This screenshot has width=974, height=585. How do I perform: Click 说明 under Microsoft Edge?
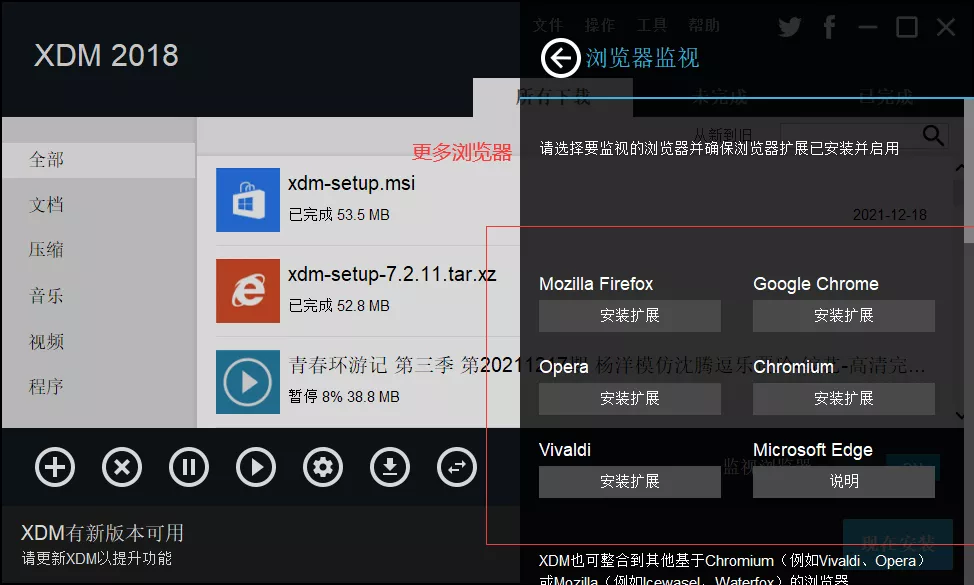coord(843,481)
